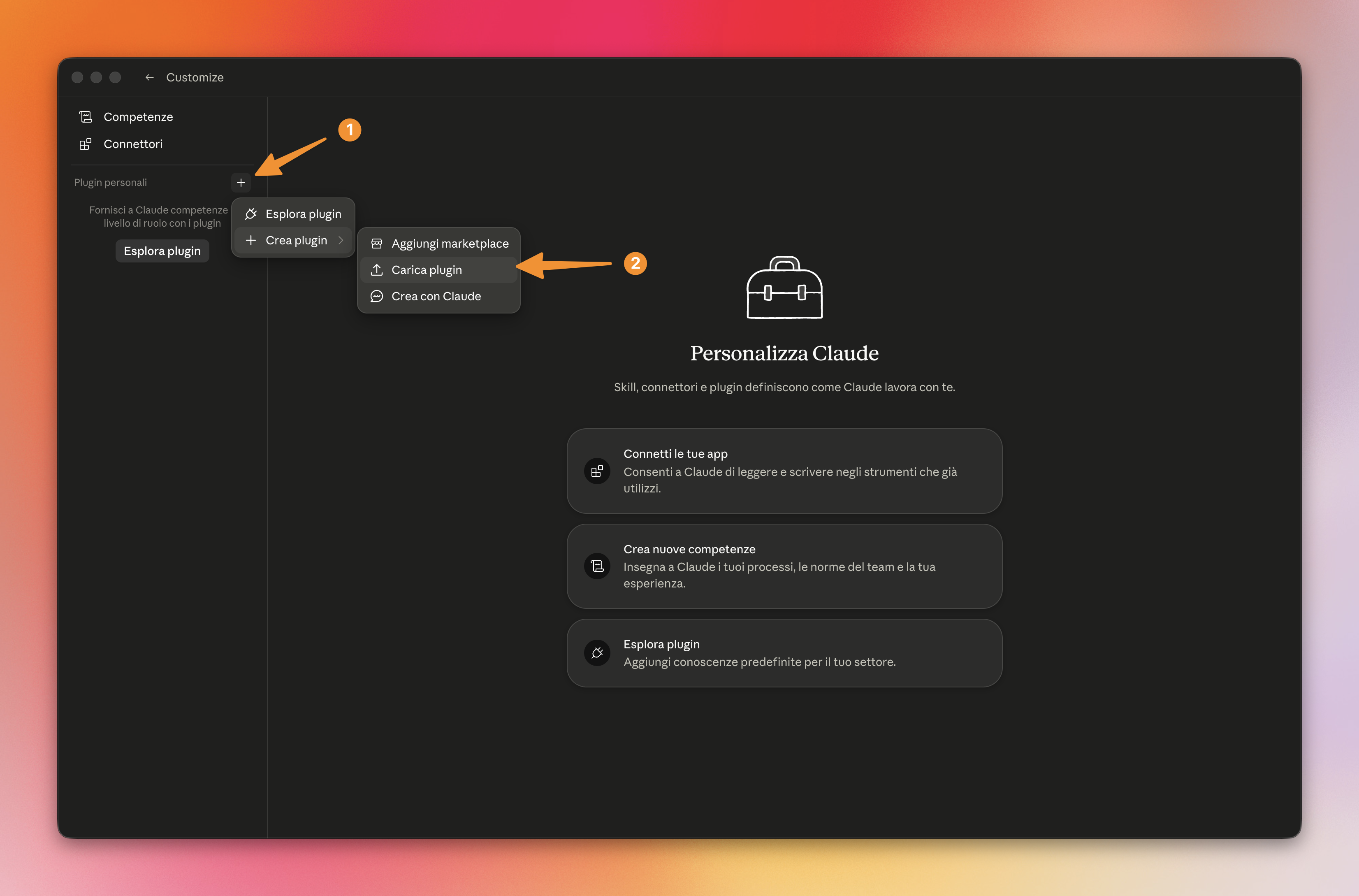The height and width of the screenshot is (896, 1359).
Task: Click the plus button next to Plugin personali
Action: point(241,182)
